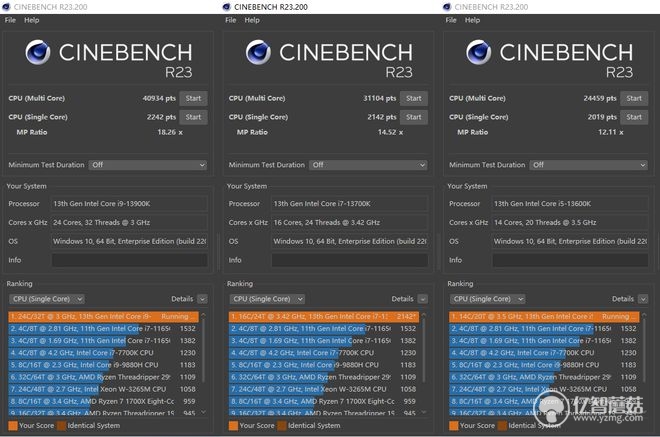Select Ryzen 7 1700X row, i7-13700K window
This screenshot has height=437, width=660.
pyautogui.click(x=324, y=402)
